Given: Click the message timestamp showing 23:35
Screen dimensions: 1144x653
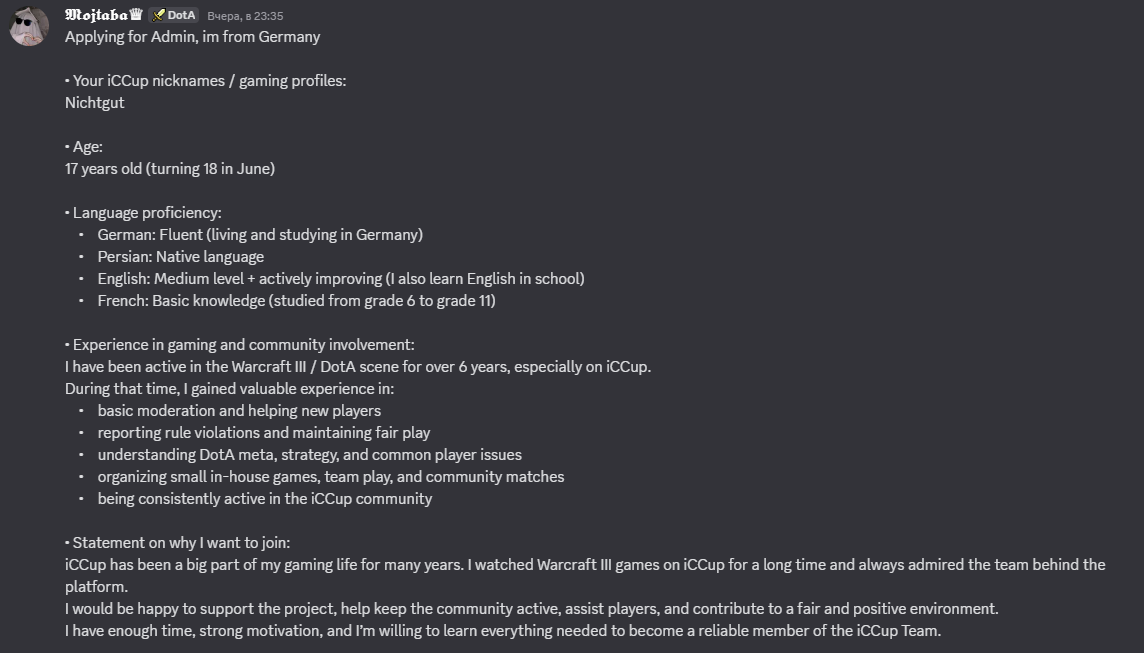Looking at the screenshot, I should (245, 16).
